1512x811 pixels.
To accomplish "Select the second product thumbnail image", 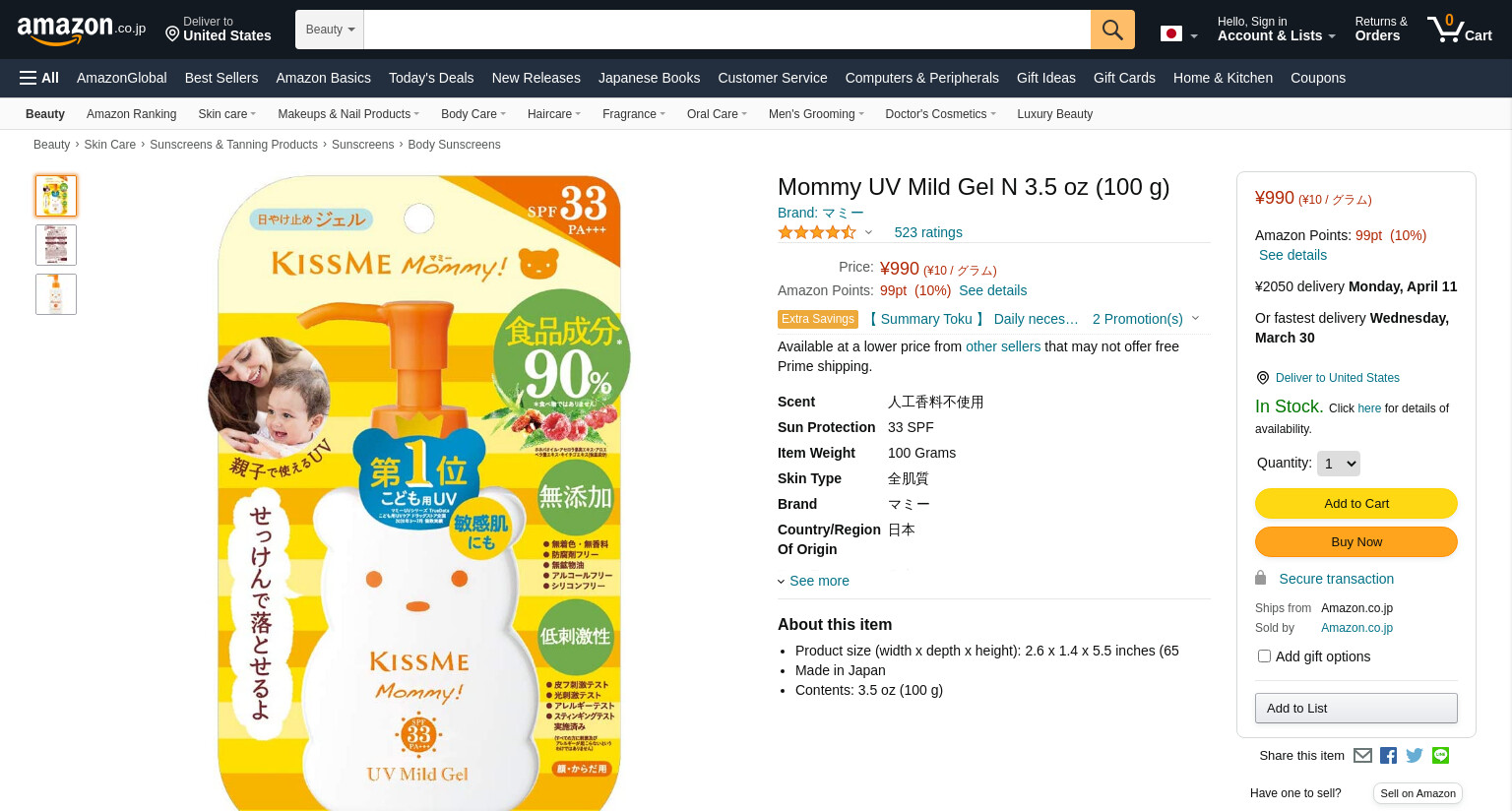I will tap(56, 245).
